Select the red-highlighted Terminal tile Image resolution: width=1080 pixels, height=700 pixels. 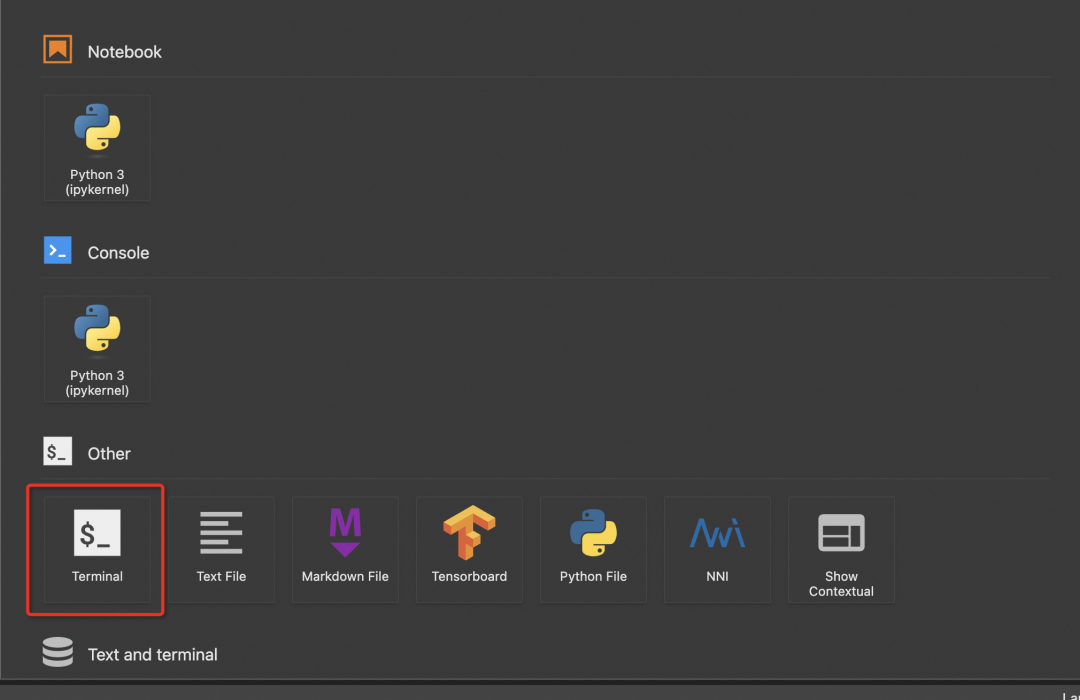[96, 549]
